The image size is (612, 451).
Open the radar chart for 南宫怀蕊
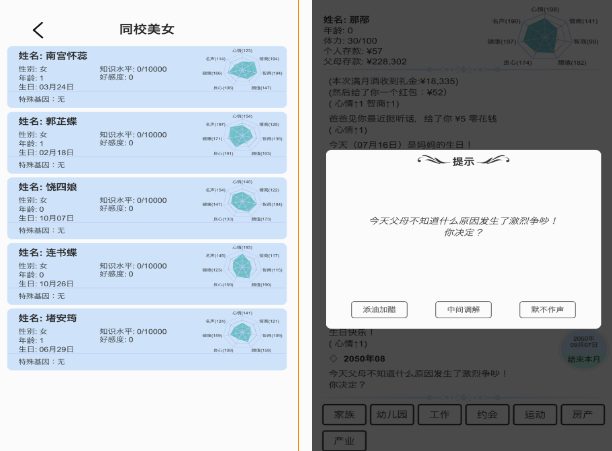point(241,73)
